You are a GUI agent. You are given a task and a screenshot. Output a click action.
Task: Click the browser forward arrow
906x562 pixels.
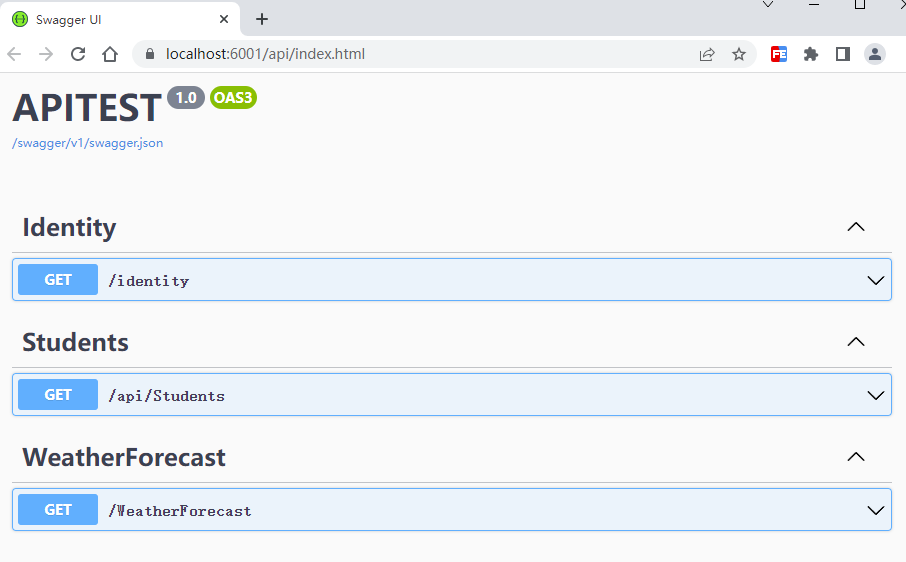(46, 54)
